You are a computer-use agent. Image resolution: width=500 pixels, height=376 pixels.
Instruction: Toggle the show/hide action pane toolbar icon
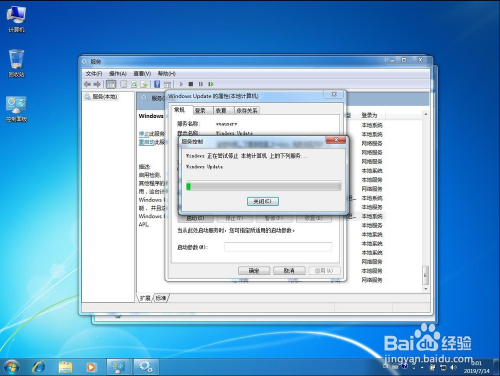coord(167,84)
